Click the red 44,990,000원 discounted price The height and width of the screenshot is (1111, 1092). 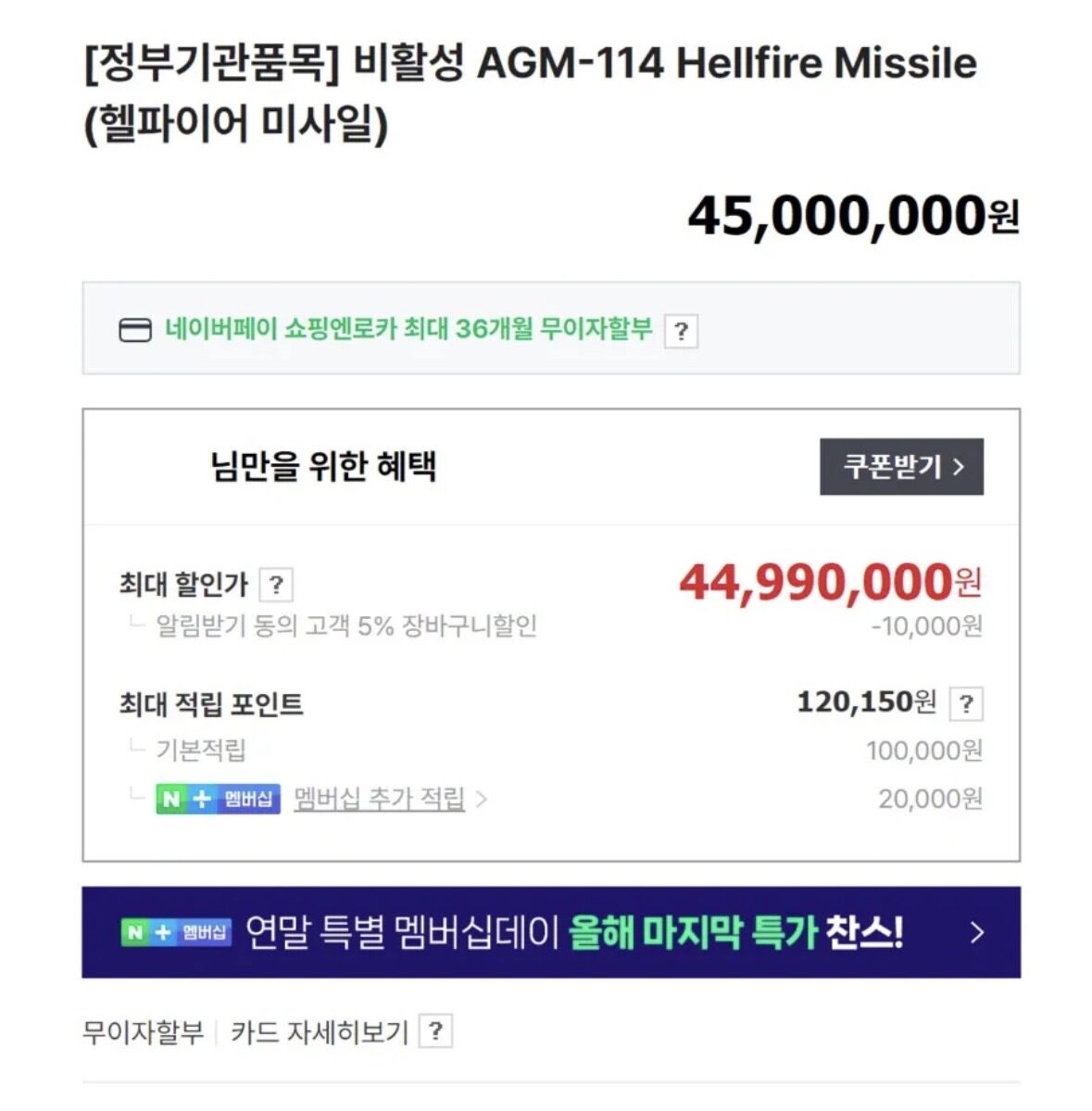(x=830, y=582)
